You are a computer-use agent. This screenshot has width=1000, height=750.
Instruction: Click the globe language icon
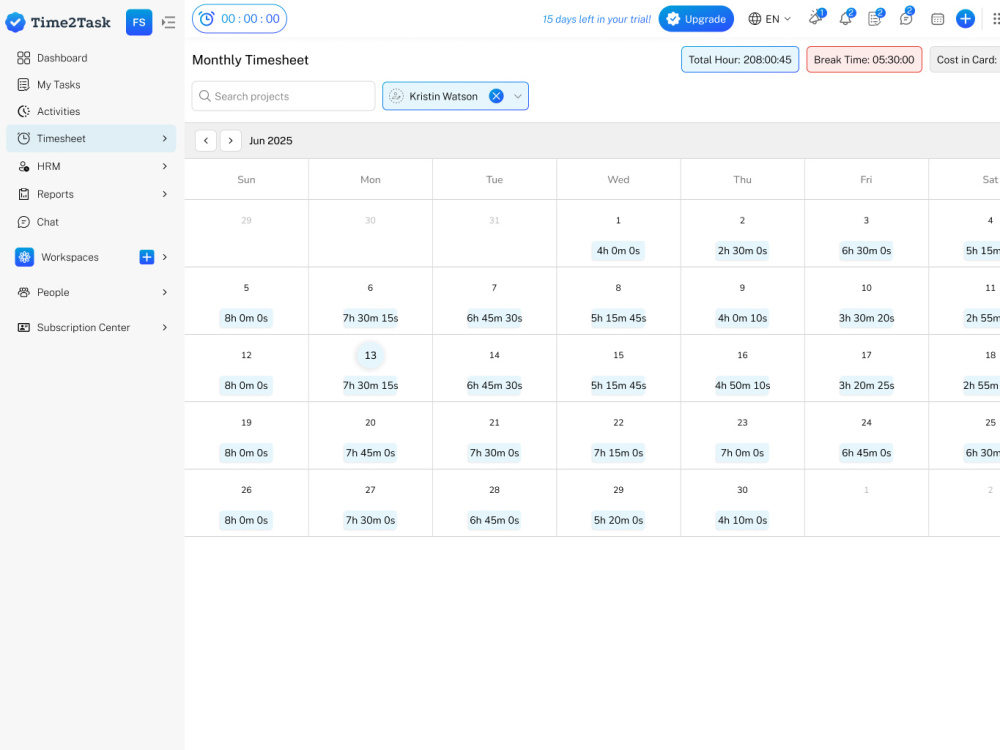coord(754,19)
